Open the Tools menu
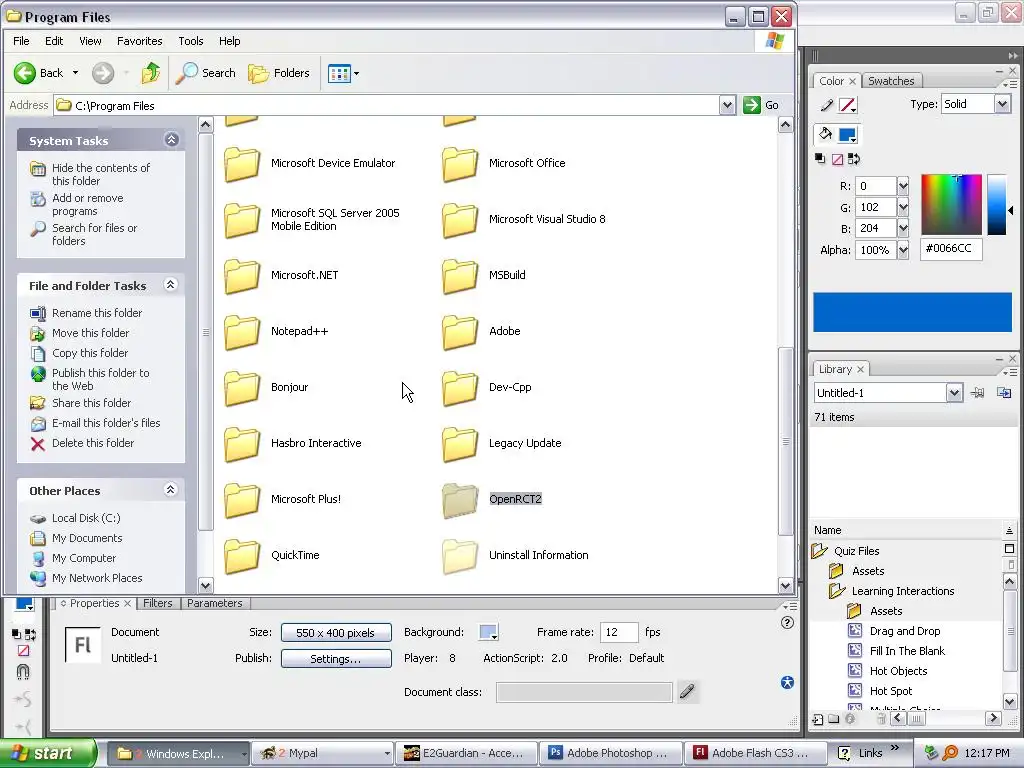Image resolution: width=1024 pixels, height=768 pixels. [191, 41]
